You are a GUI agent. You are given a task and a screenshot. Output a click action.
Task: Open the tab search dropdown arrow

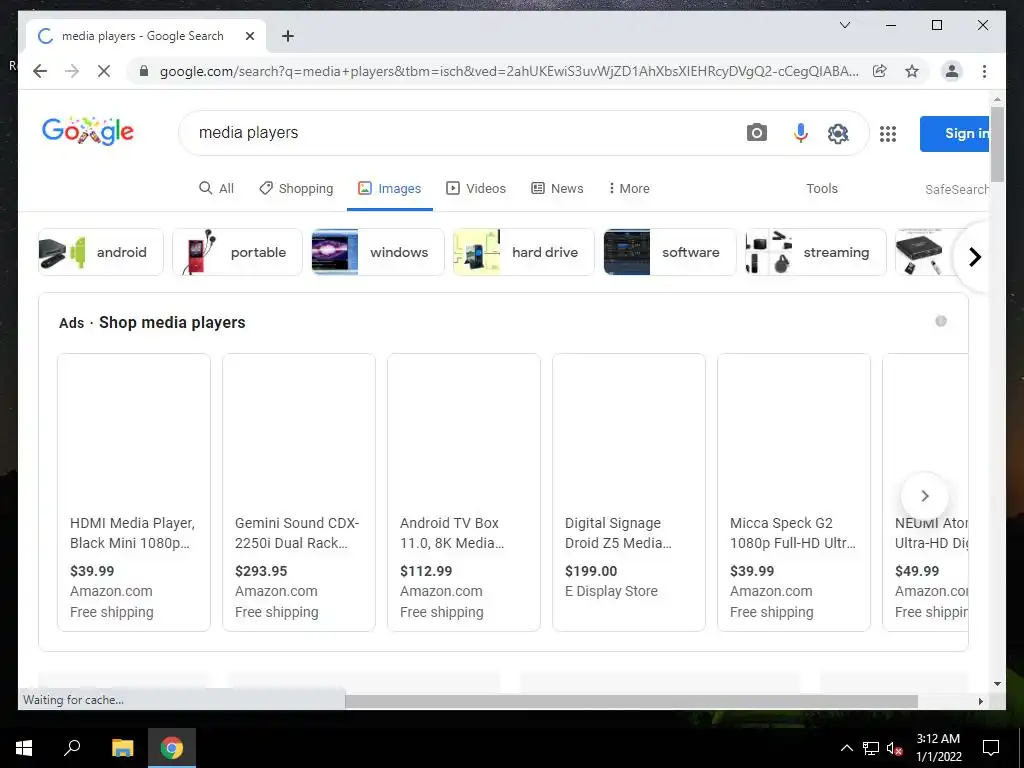[844, 25]
